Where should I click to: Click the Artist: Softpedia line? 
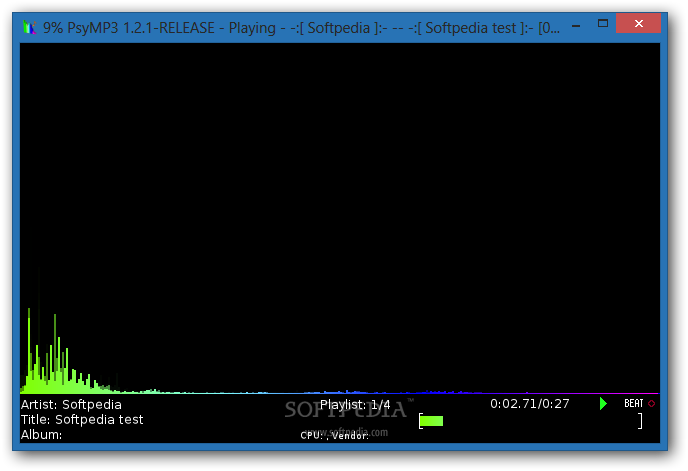coord(71,404)
